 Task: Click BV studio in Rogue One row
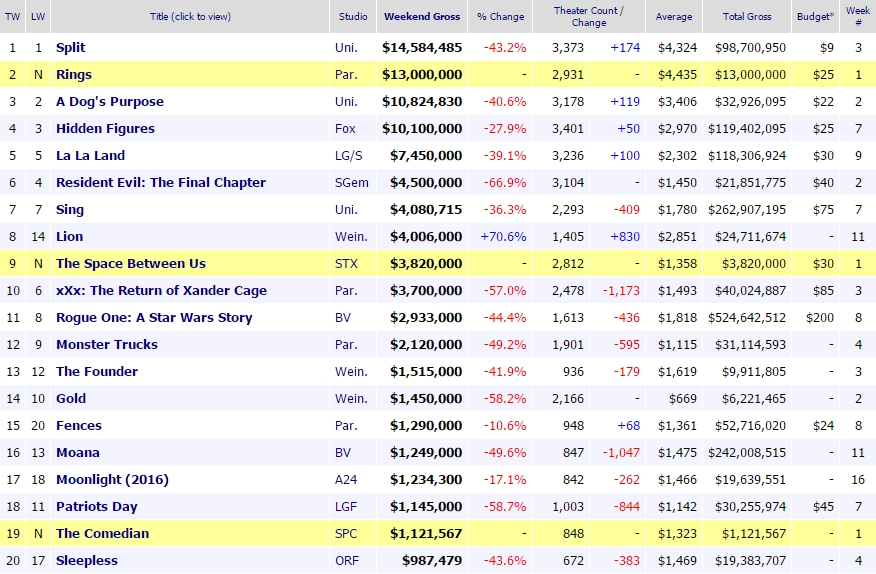click(x=343, y=317)
